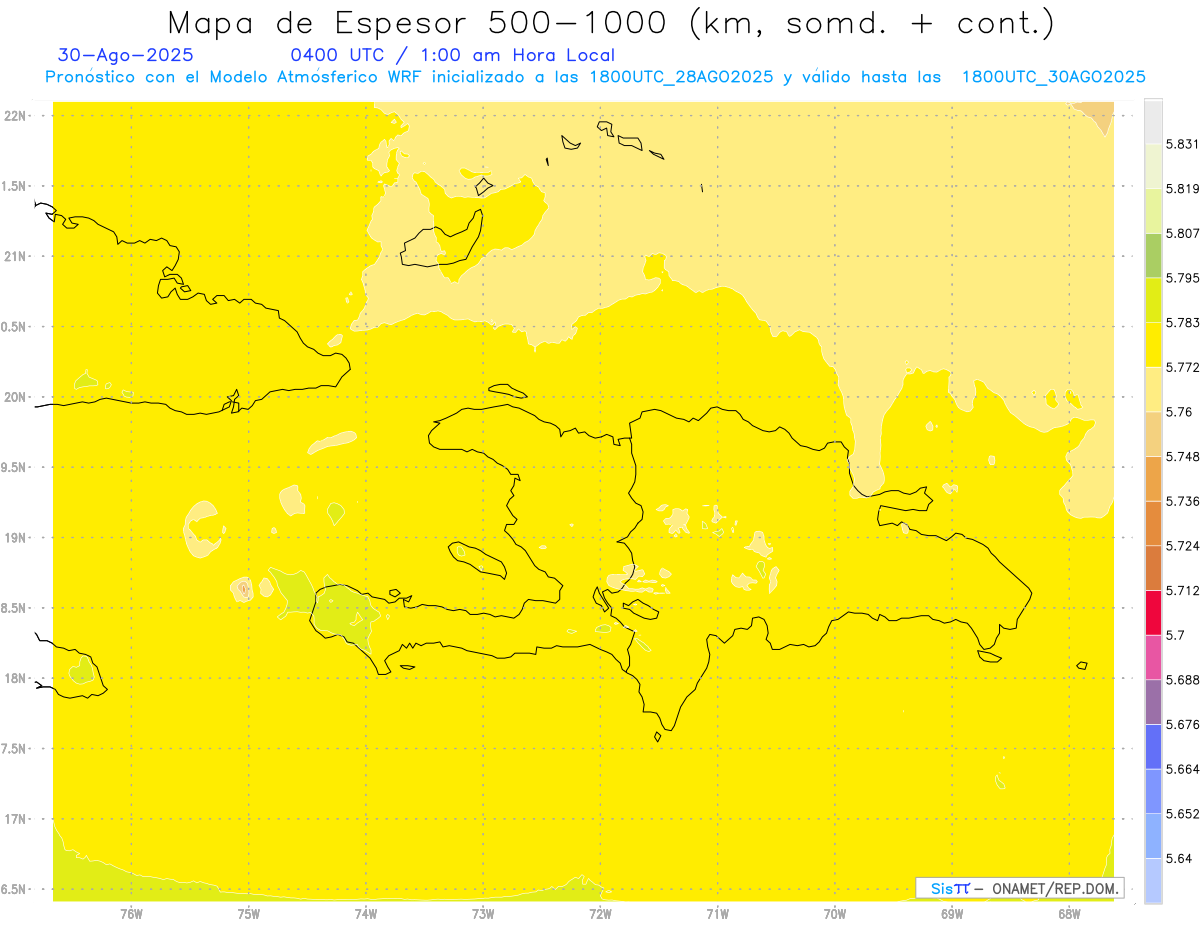Select the longitude label '74W'
Viewport: 1200px width, 927px height.
coord(365,913)
